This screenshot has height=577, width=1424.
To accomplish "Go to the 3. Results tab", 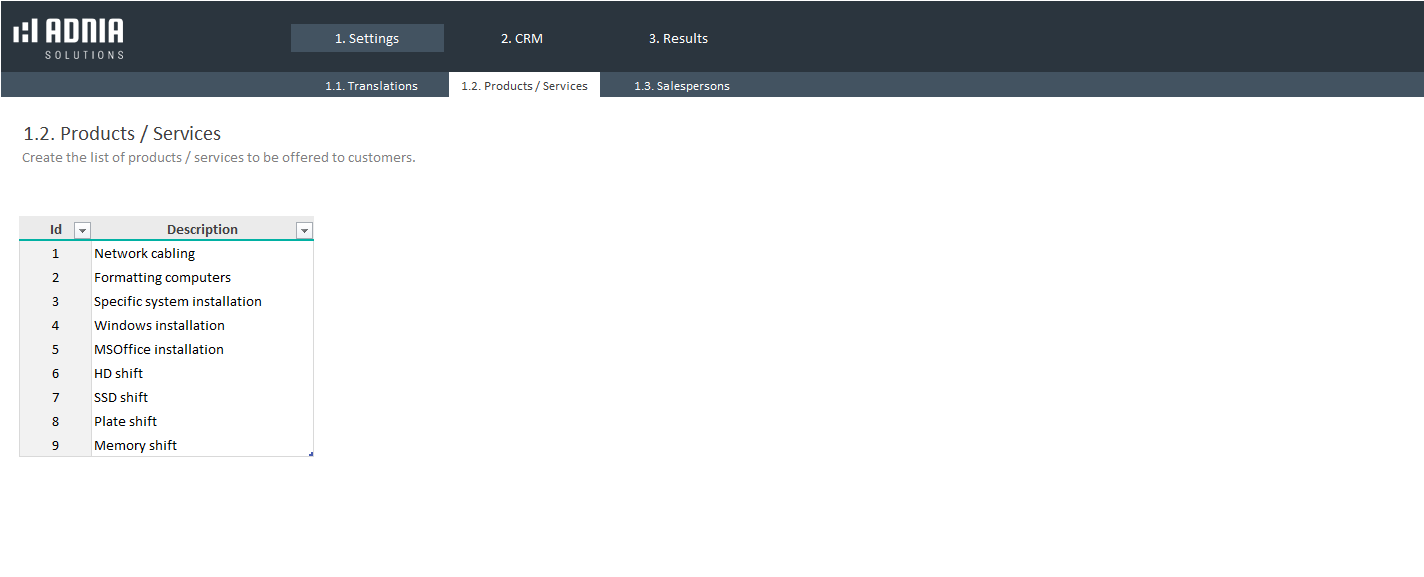I will 678,39.
